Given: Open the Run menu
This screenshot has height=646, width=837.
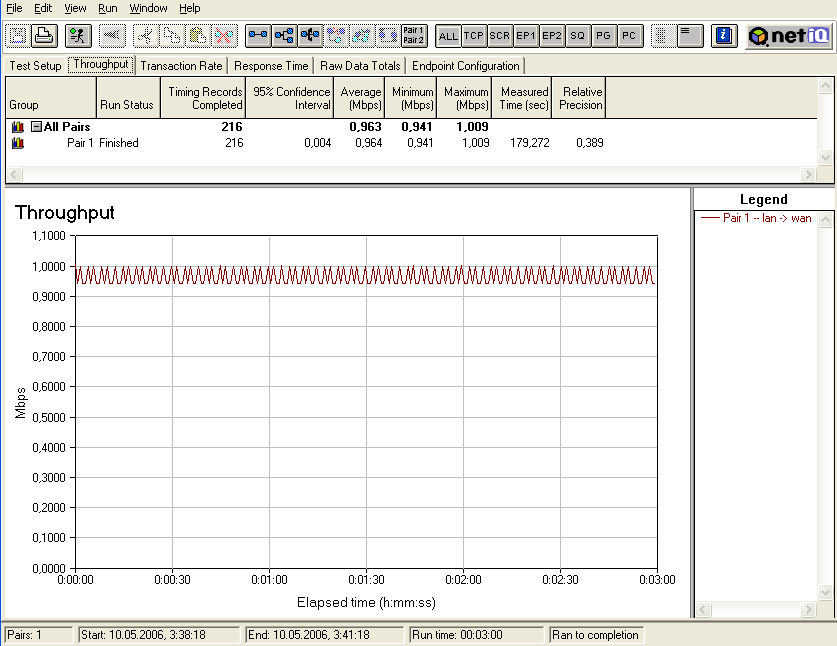Looking at the screenshot, I should pyautogui.click(x=107, y=8).
